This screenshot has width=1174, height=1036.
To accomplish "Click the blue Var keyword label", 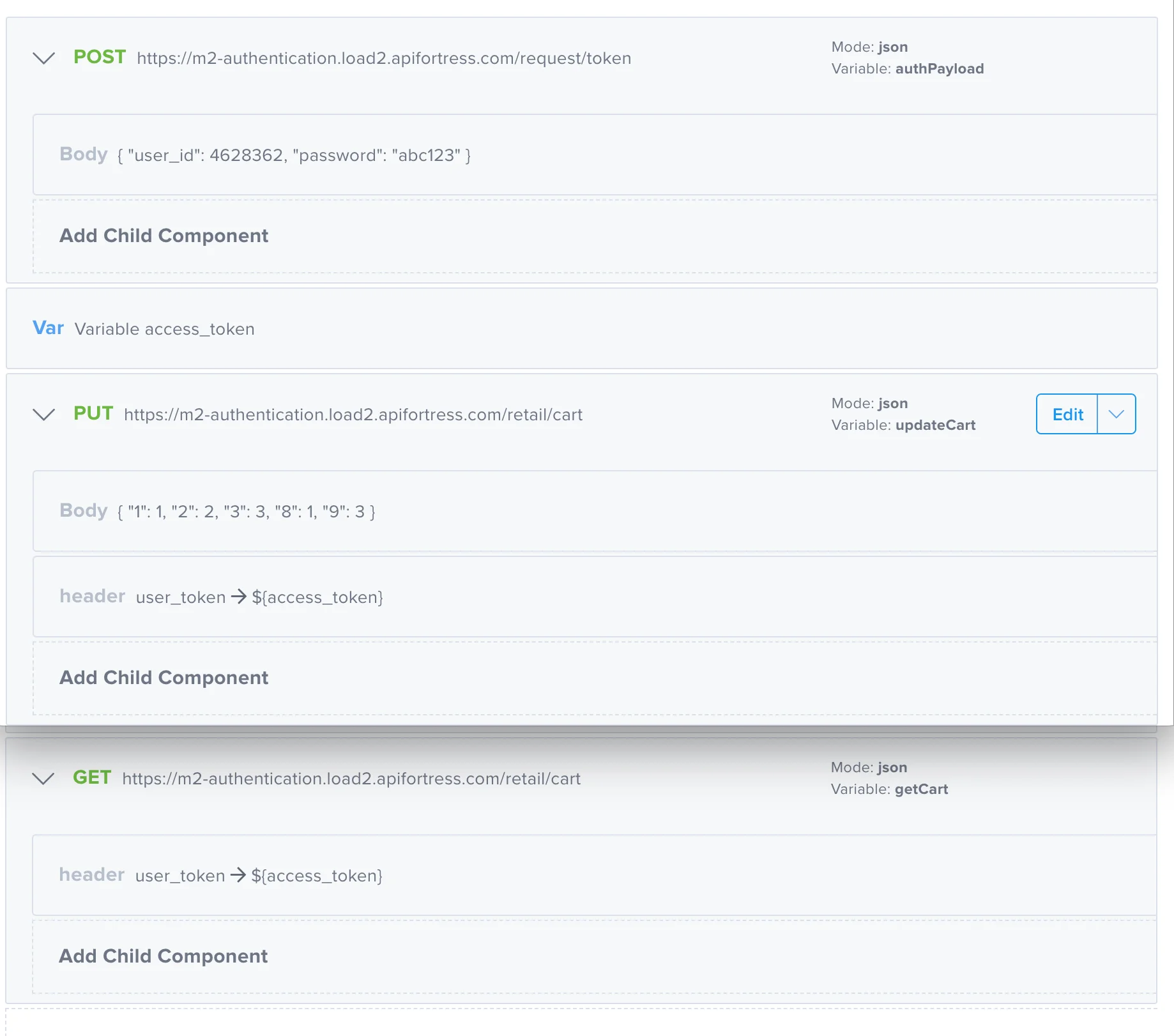I will tap(48, 328).
